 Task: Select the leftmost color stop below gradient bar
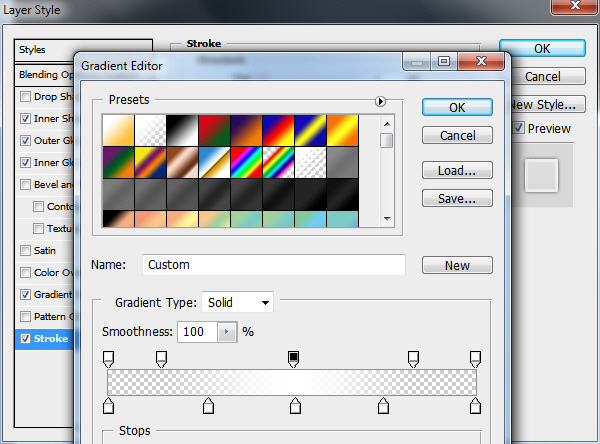coord(109,406)
